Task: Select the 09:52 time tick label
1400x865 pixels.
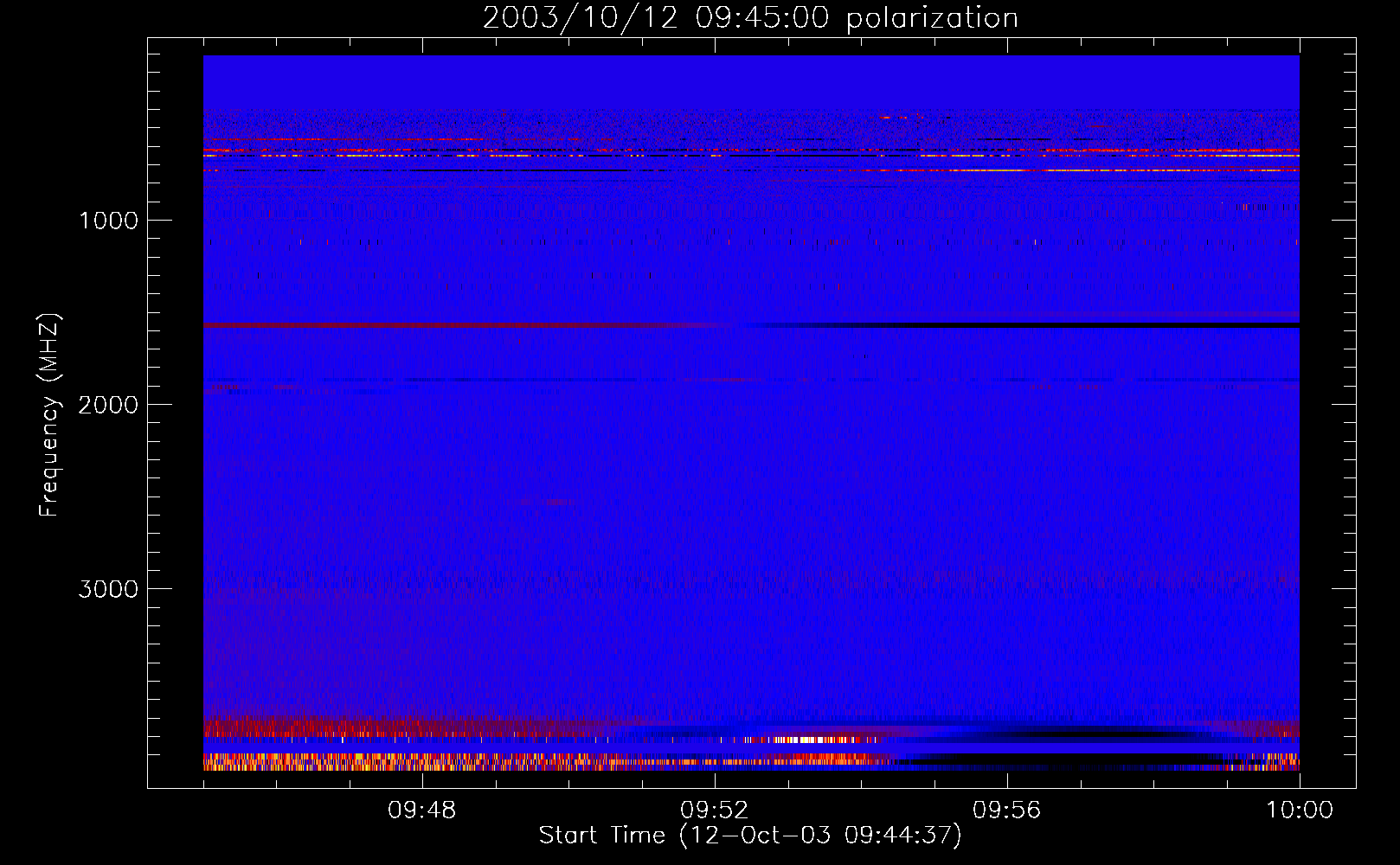Action: click(x=715, y=811)
